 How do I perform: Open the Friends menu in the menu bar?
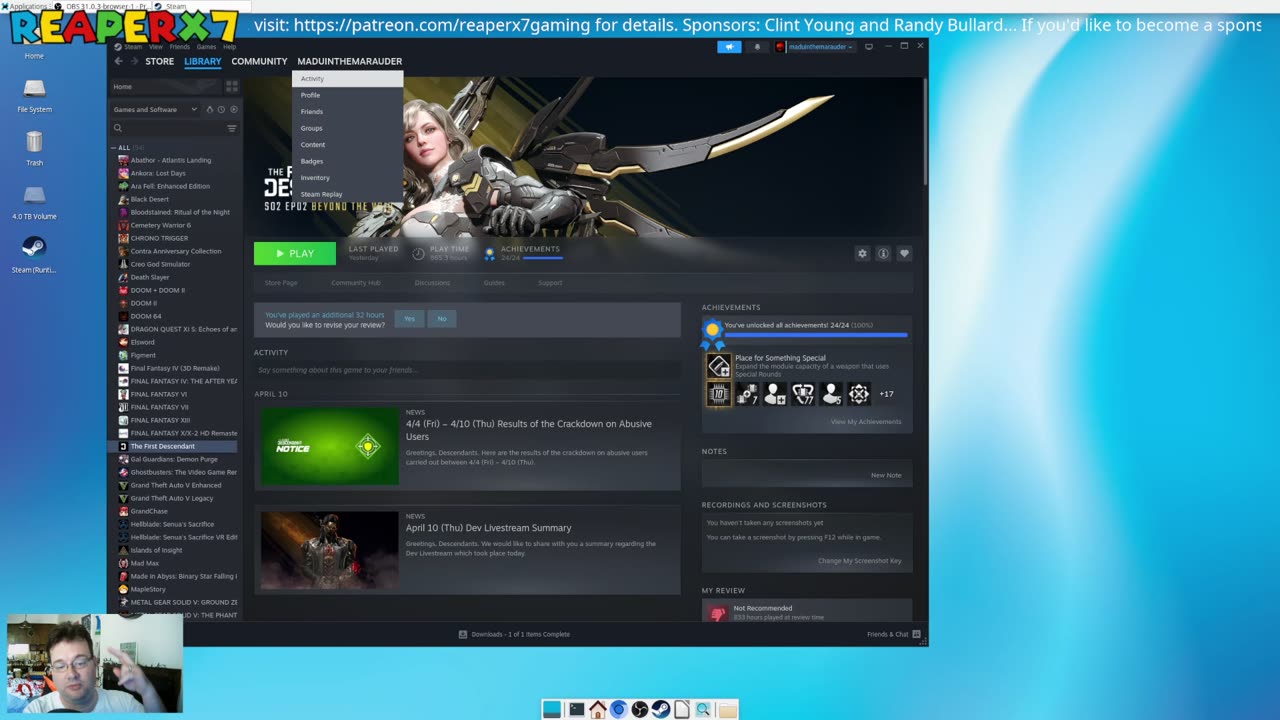pos(180,47)
